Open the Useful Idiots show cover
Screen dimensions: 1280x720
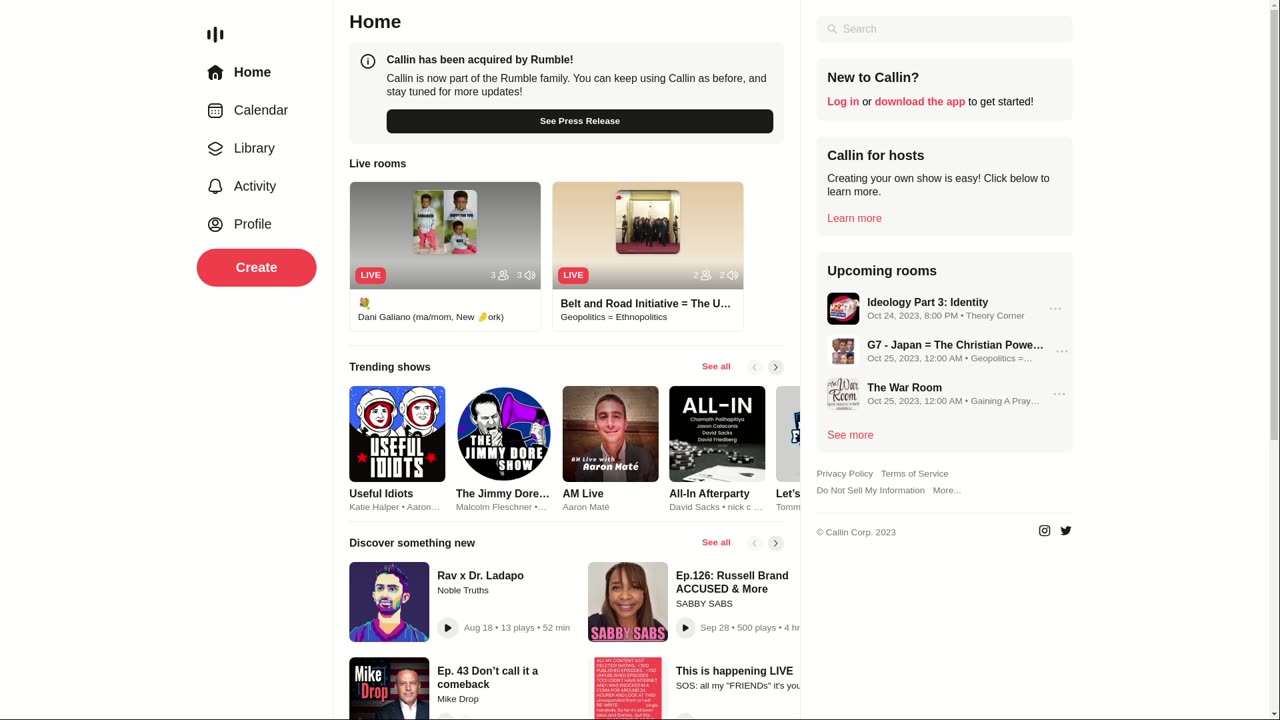click(397, 434)
